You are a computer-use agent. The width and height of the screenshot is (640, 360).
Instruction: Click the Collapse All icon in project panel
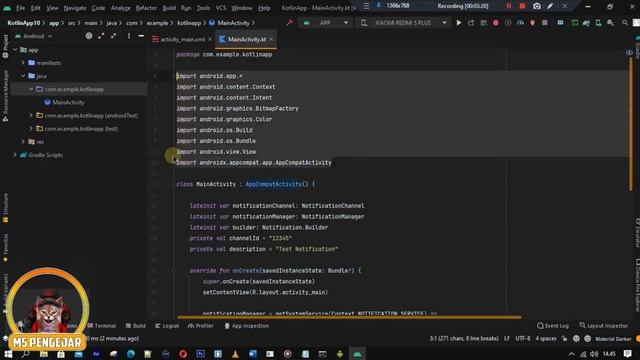[113, 36]
